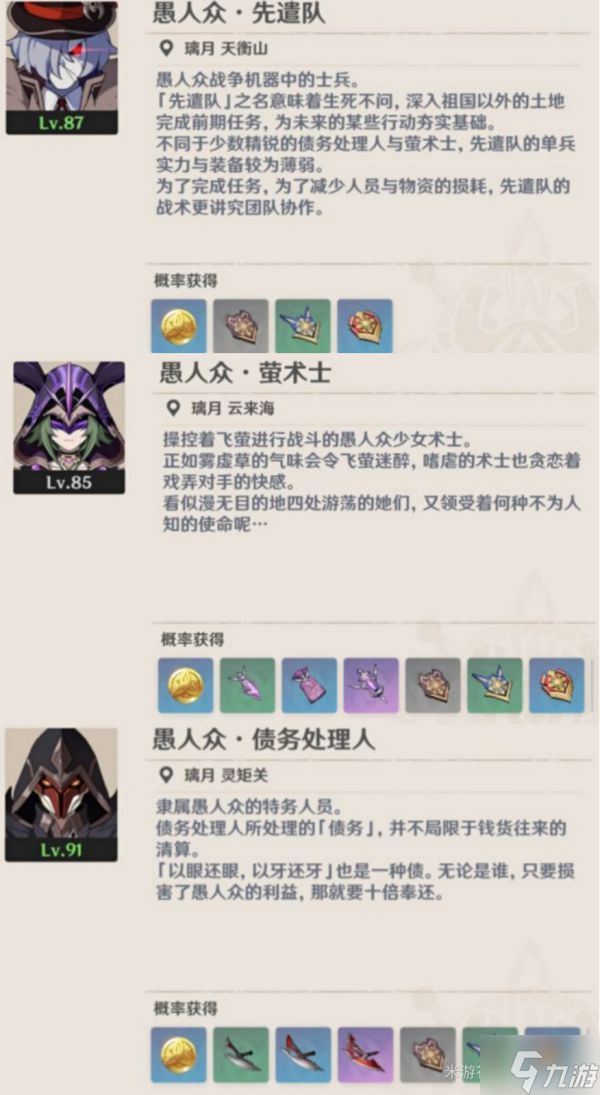Open the 债务处理人 Lv.91 enemy portrait
The height and width of the screenshot is (1095, 600).
click(x=61, y=795)
